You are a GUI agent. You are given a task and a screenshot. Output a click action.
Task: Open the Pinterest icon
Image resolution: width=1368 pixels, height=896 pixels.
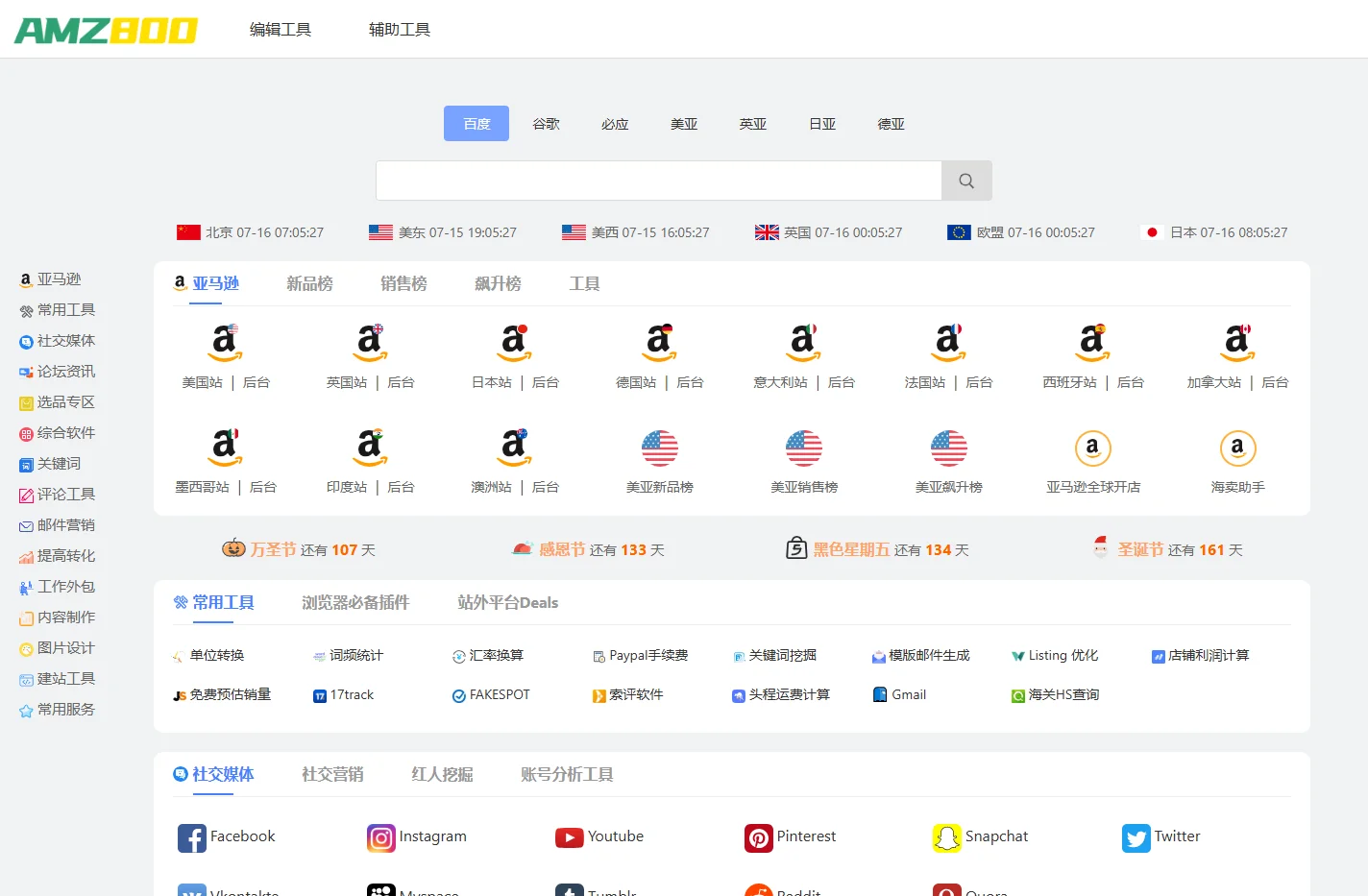[x=759, y=838]
